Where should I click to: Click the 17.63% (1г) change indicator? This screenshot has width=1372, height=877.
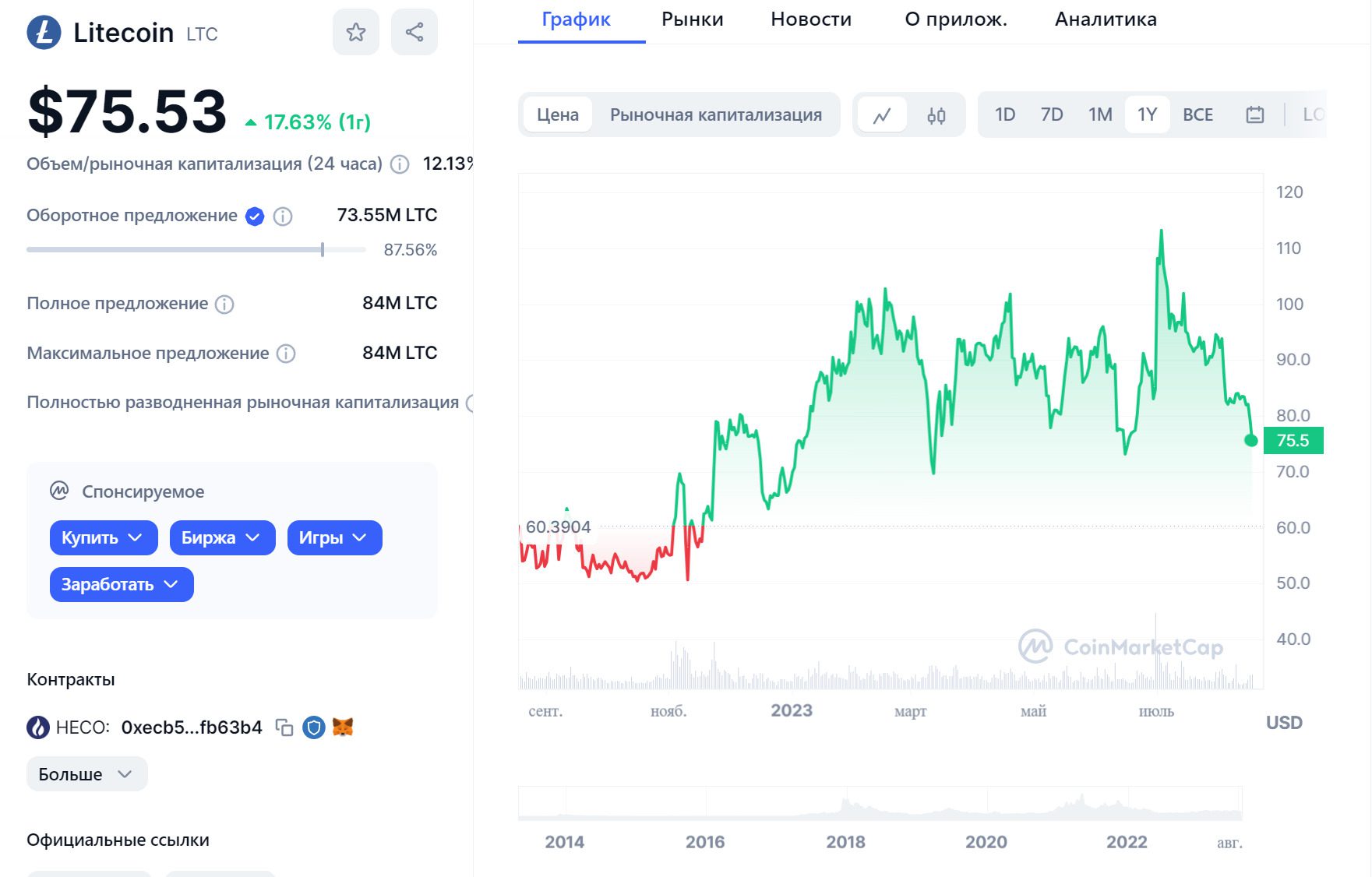point(309,122)
